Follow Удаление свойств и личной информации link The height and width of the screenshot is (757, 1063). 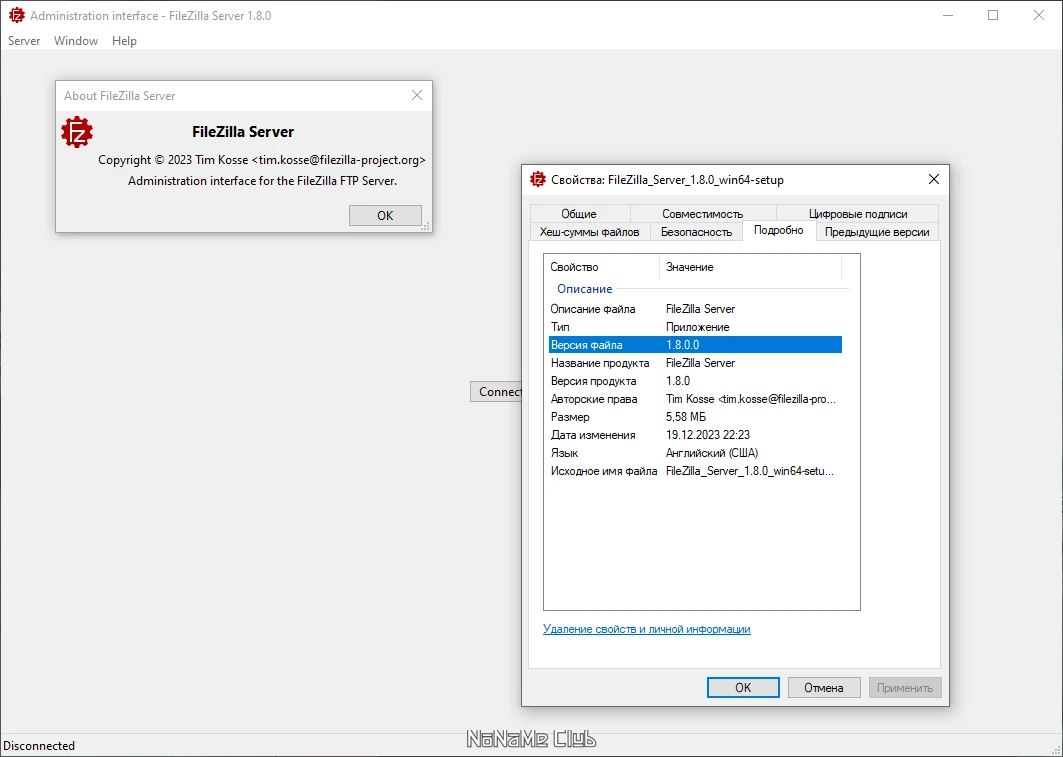click(647, 629)
